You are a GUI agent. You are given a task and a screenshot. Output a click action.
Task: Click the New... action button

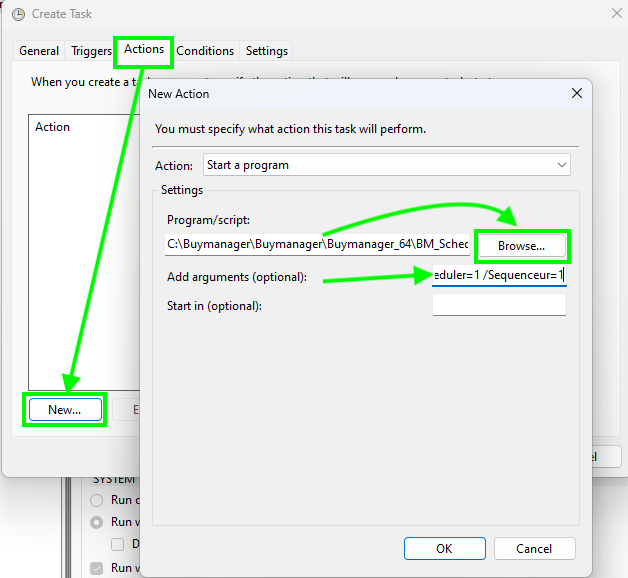click(x=65, y=409)
